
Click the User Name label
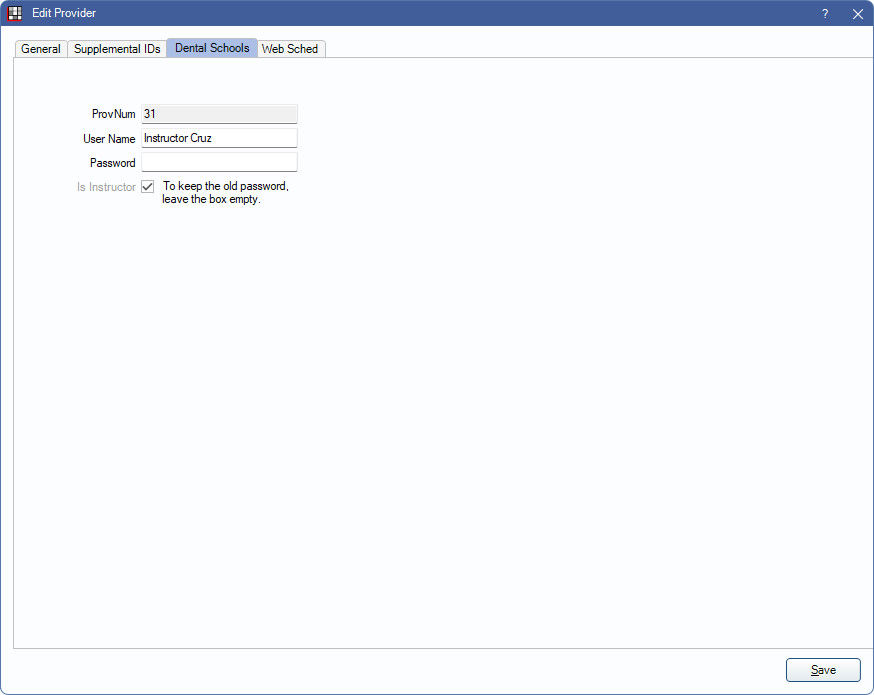(x=109, y=139)
